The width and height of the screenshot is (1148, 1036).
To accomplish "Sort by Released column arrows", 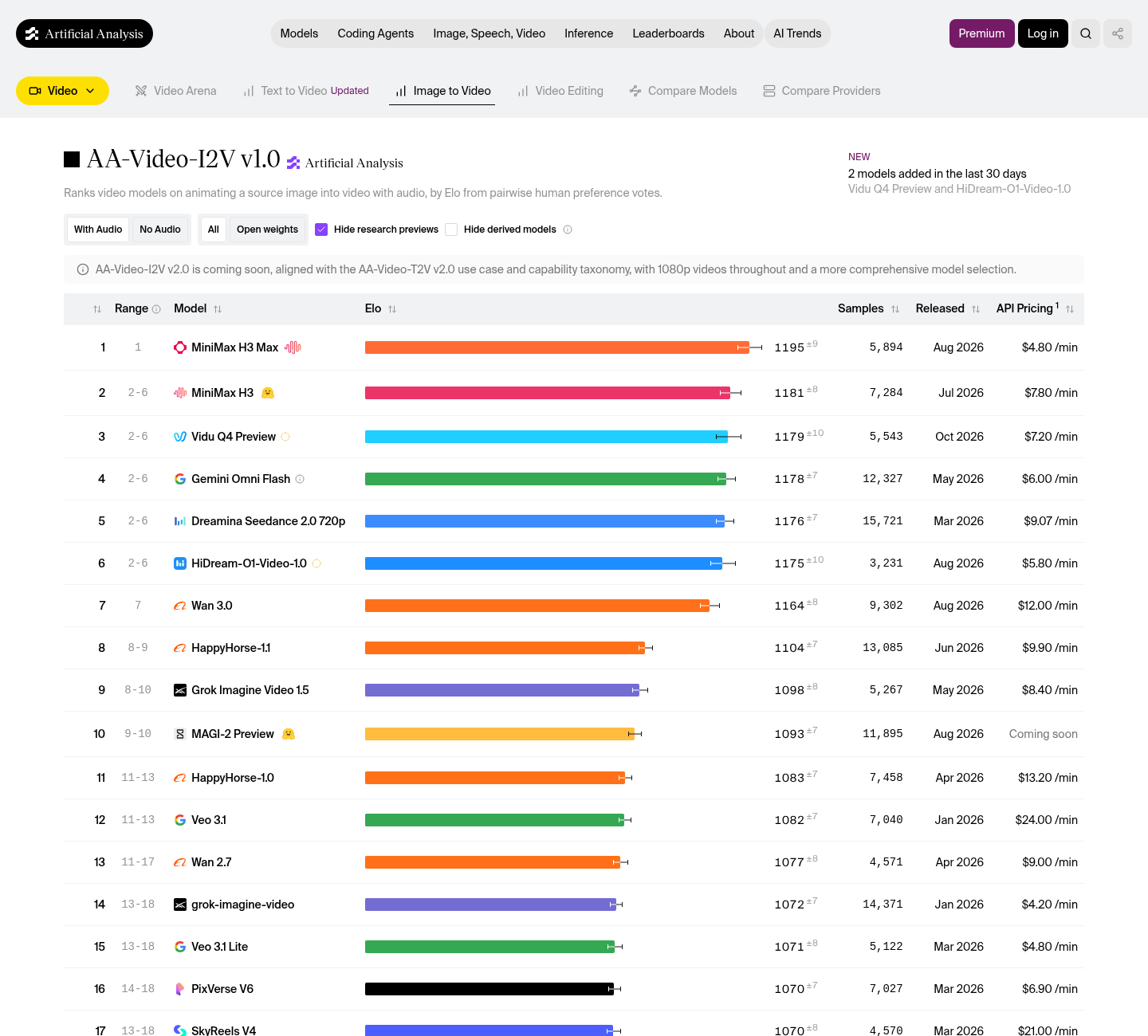I will pos(976,309).
